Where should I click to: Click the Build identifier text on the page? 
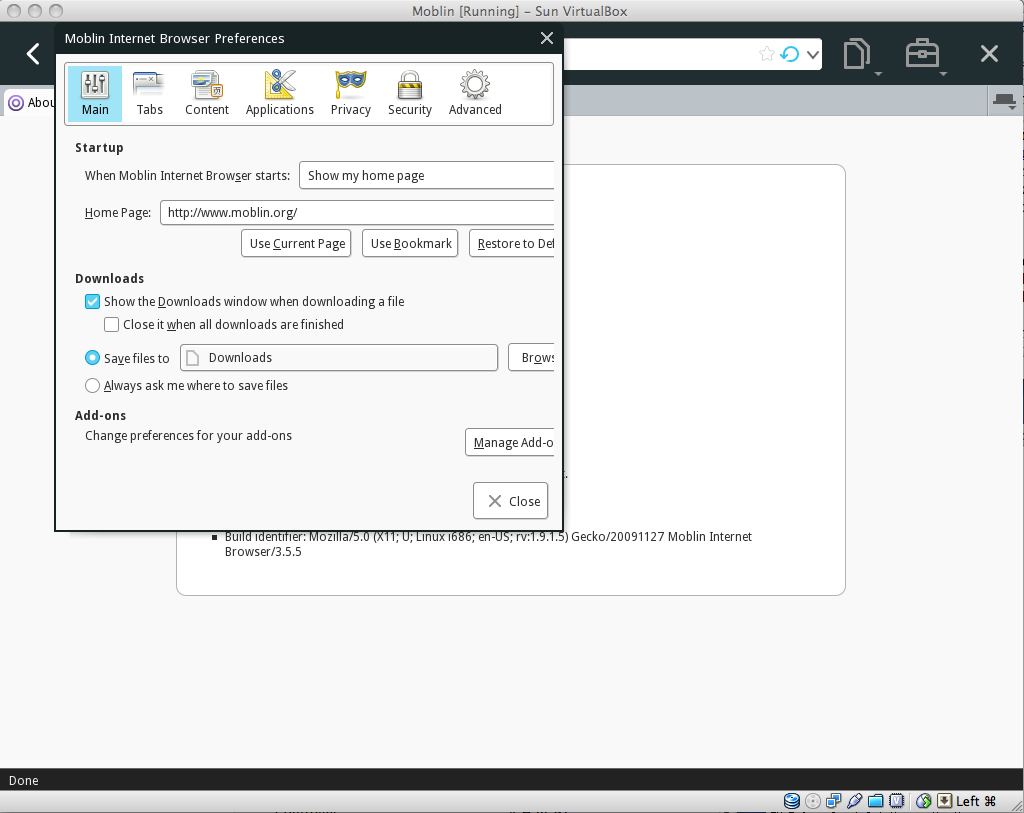click(488, 544)
